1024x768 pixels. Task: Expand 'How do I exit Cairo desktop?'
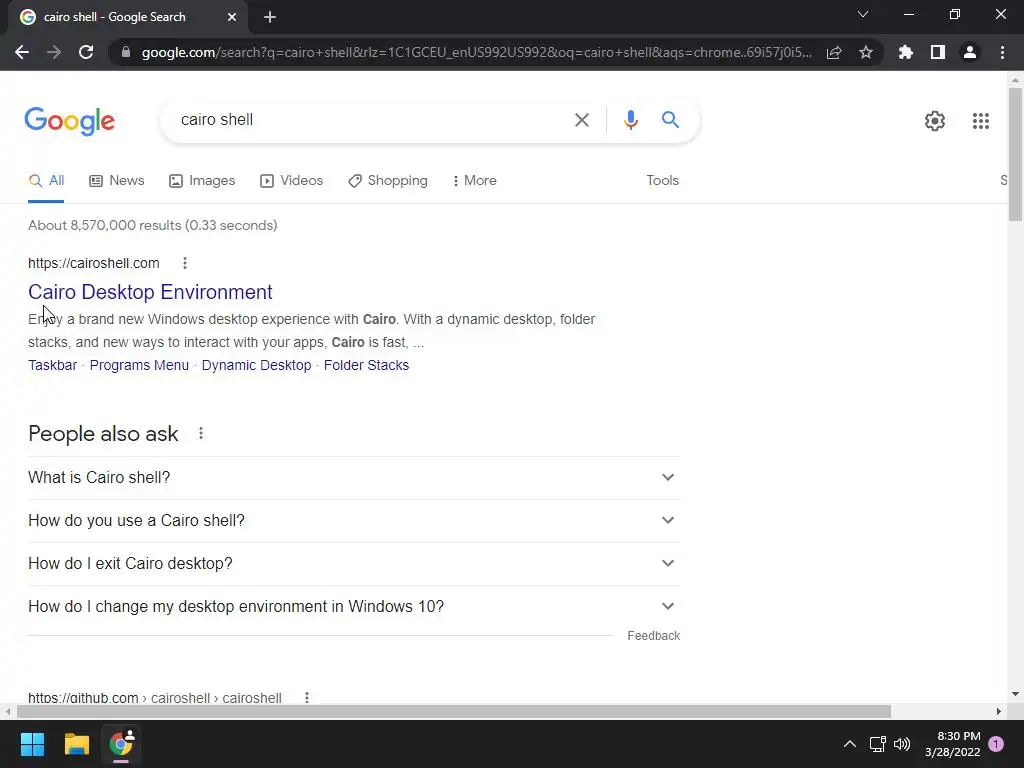point(353,564)
